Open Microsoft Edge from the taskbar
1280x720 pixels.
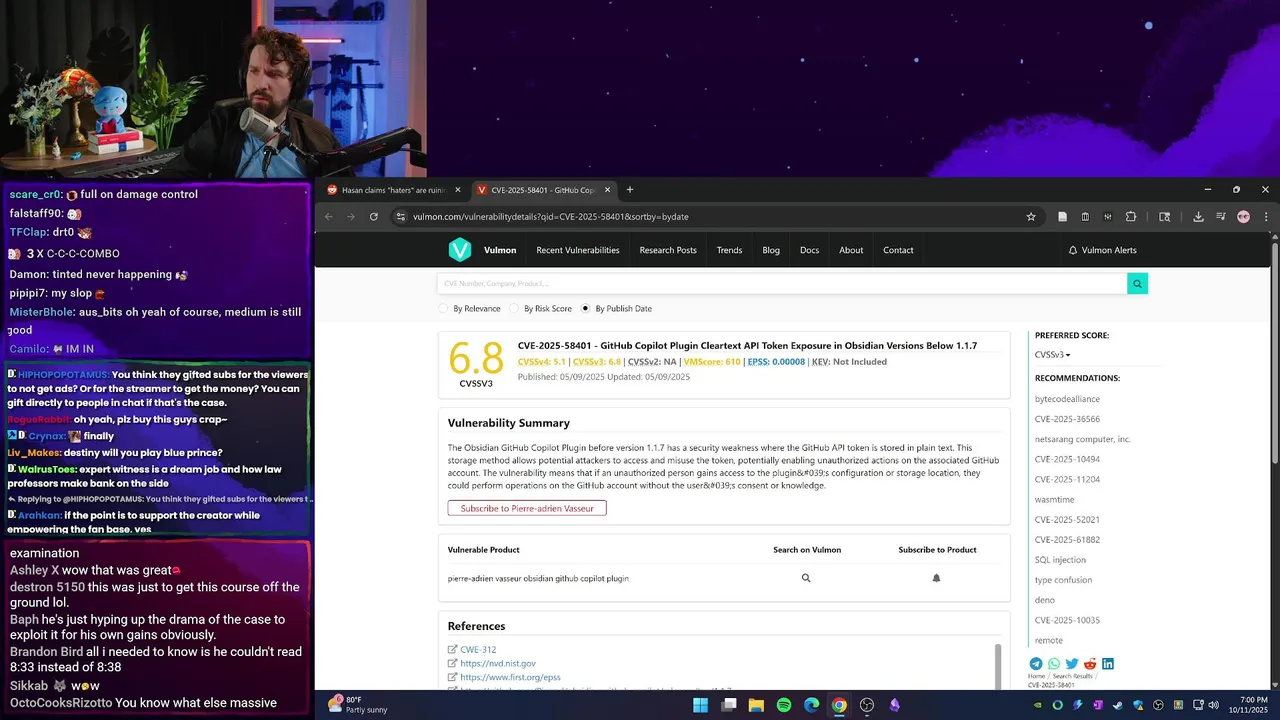(x=811, y=705)
